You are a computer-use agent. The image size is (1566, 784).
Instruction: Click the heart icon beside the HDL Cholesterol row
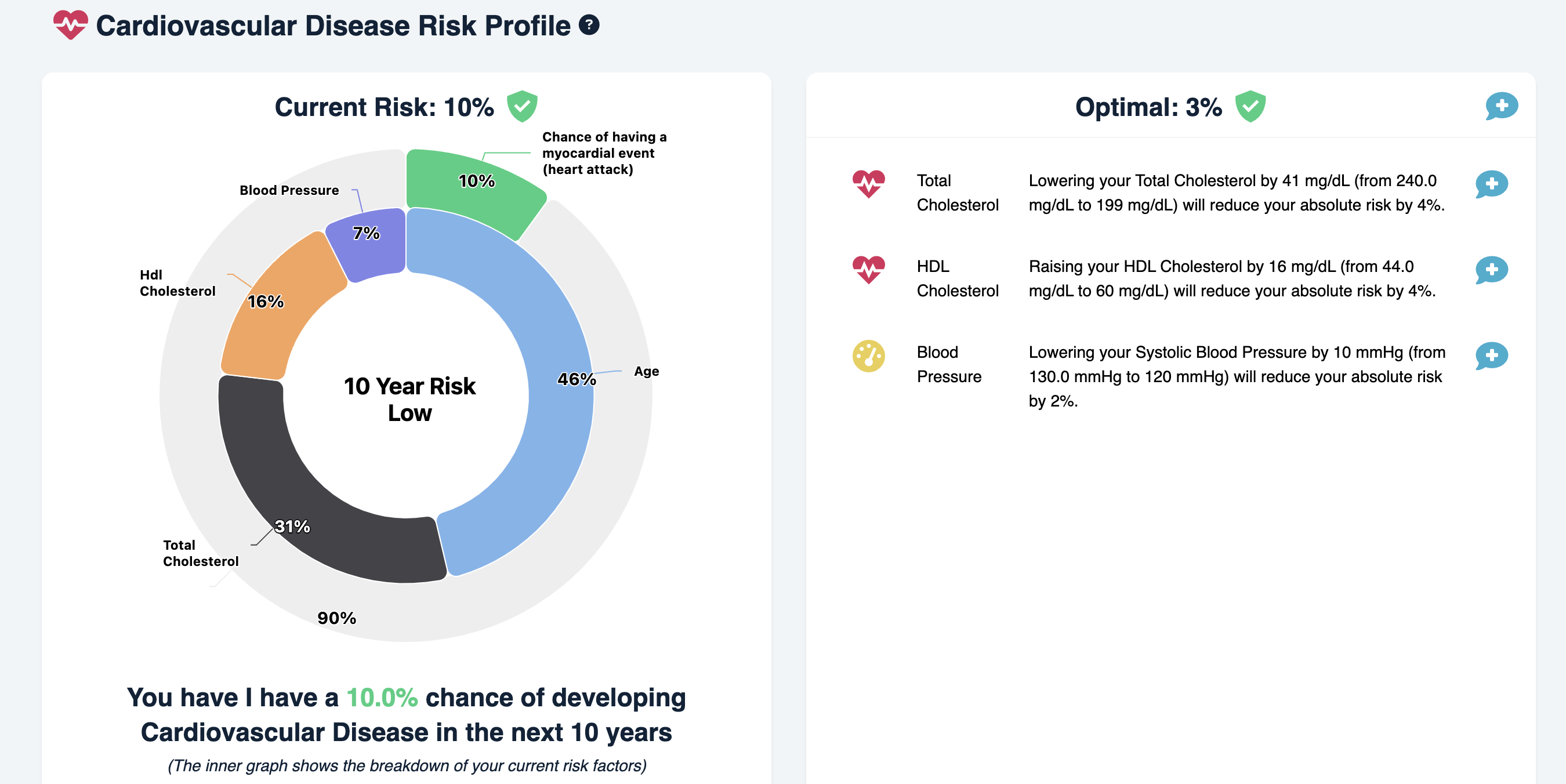868,269
